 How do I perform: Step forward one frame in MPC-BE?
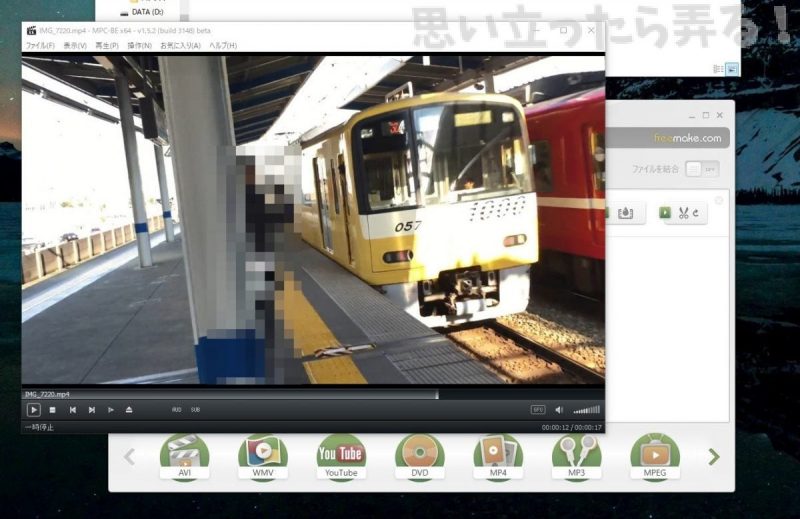[x=111, y=410]
